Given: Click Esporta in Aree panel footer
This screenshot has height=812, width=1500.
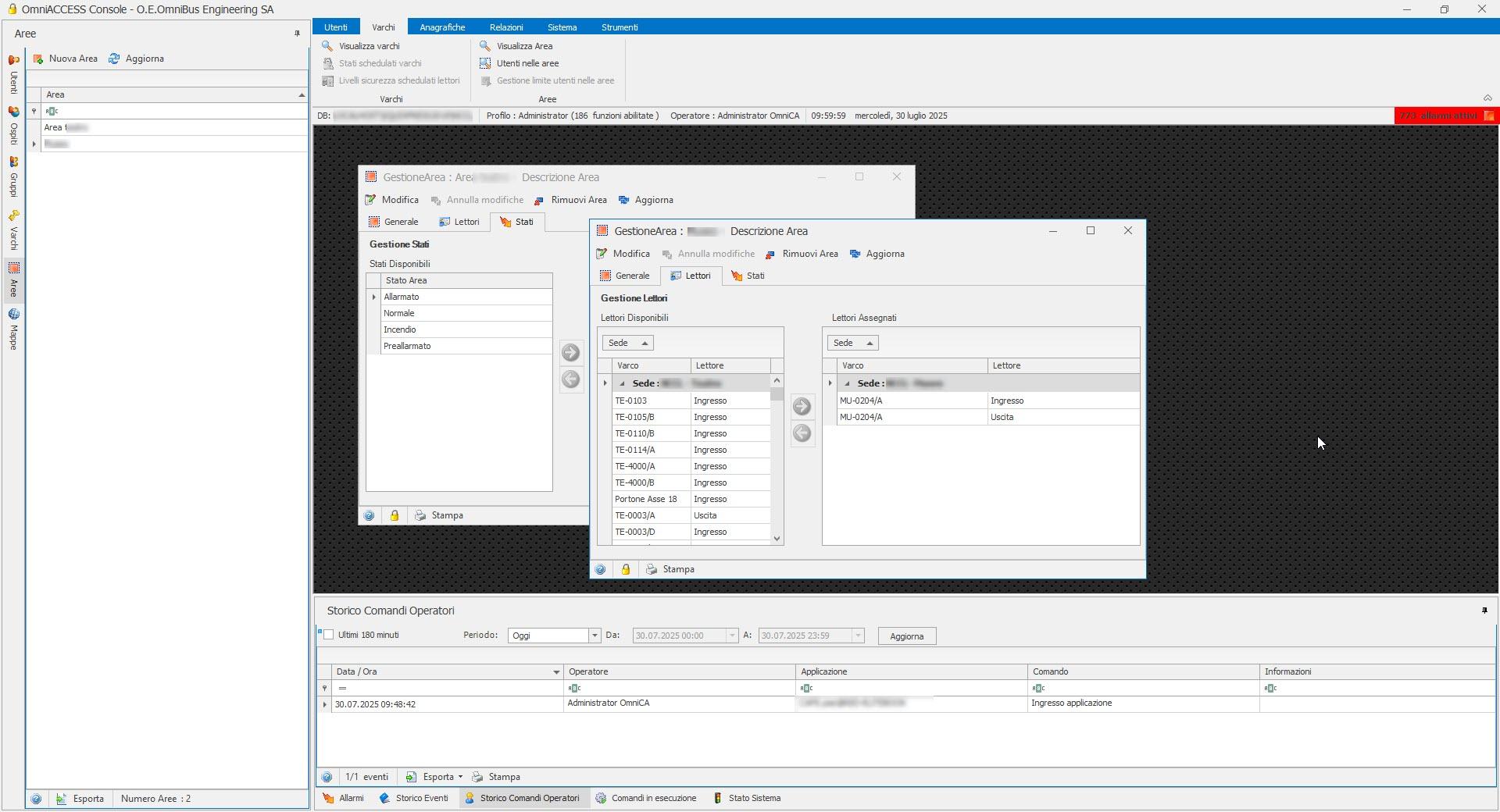Looking at the screenshot, I should click(80, 799).
